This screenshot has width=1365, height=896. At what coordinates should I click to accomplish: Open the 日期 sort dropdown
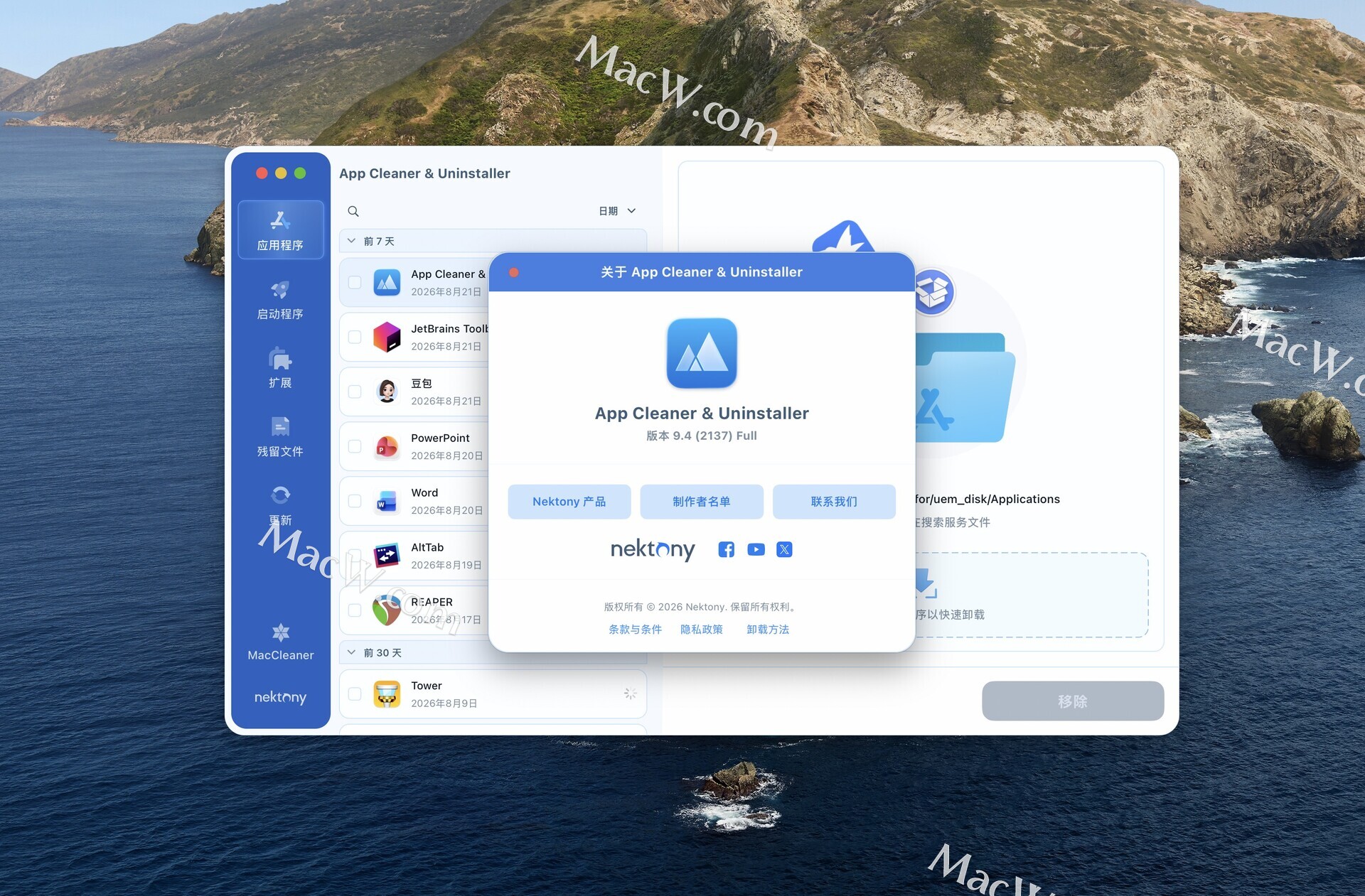(617, 211)
